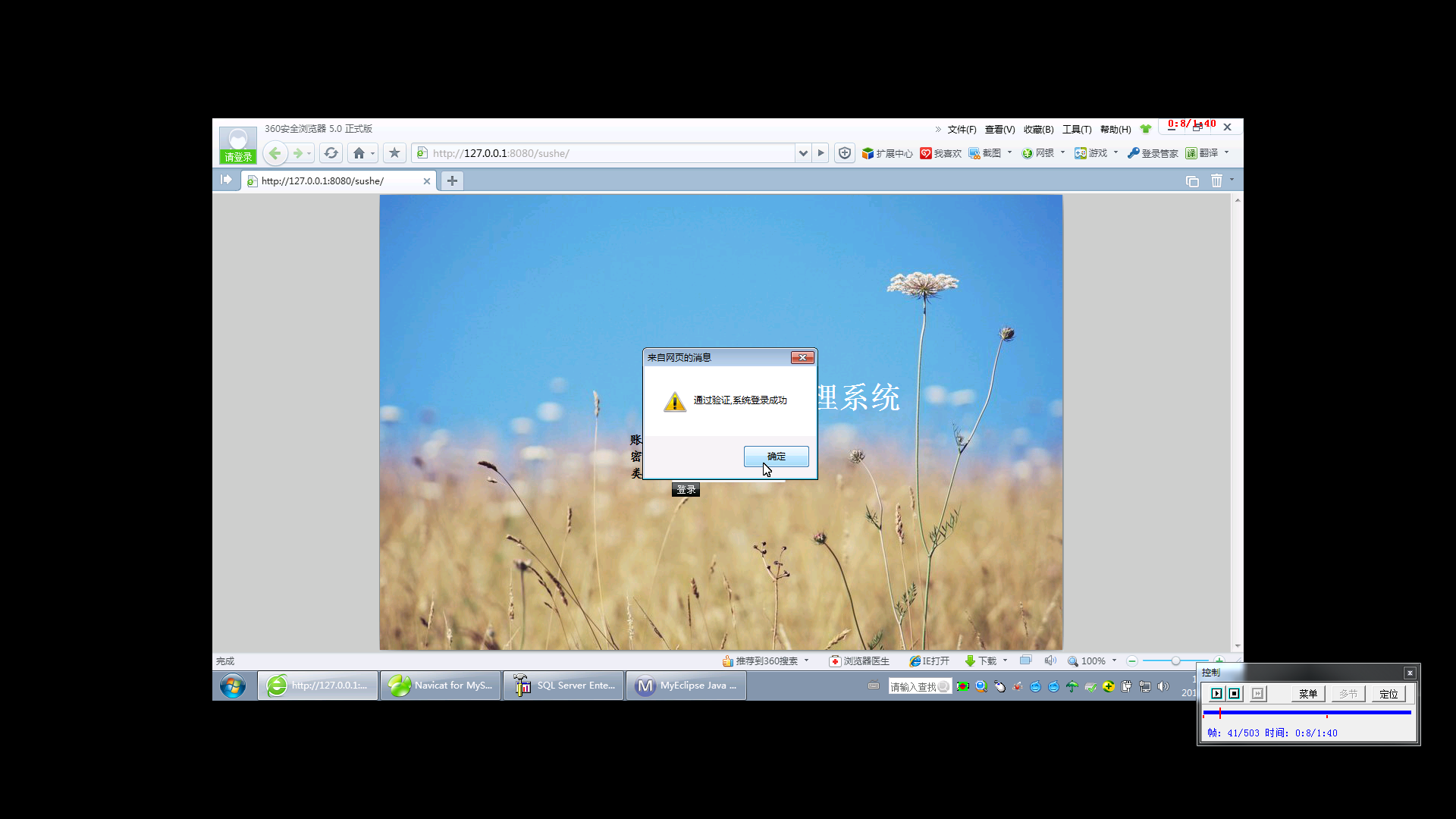Click the taskbar search input 请输入查找
Screen dimensions: 1456x819
pos(920,686)
